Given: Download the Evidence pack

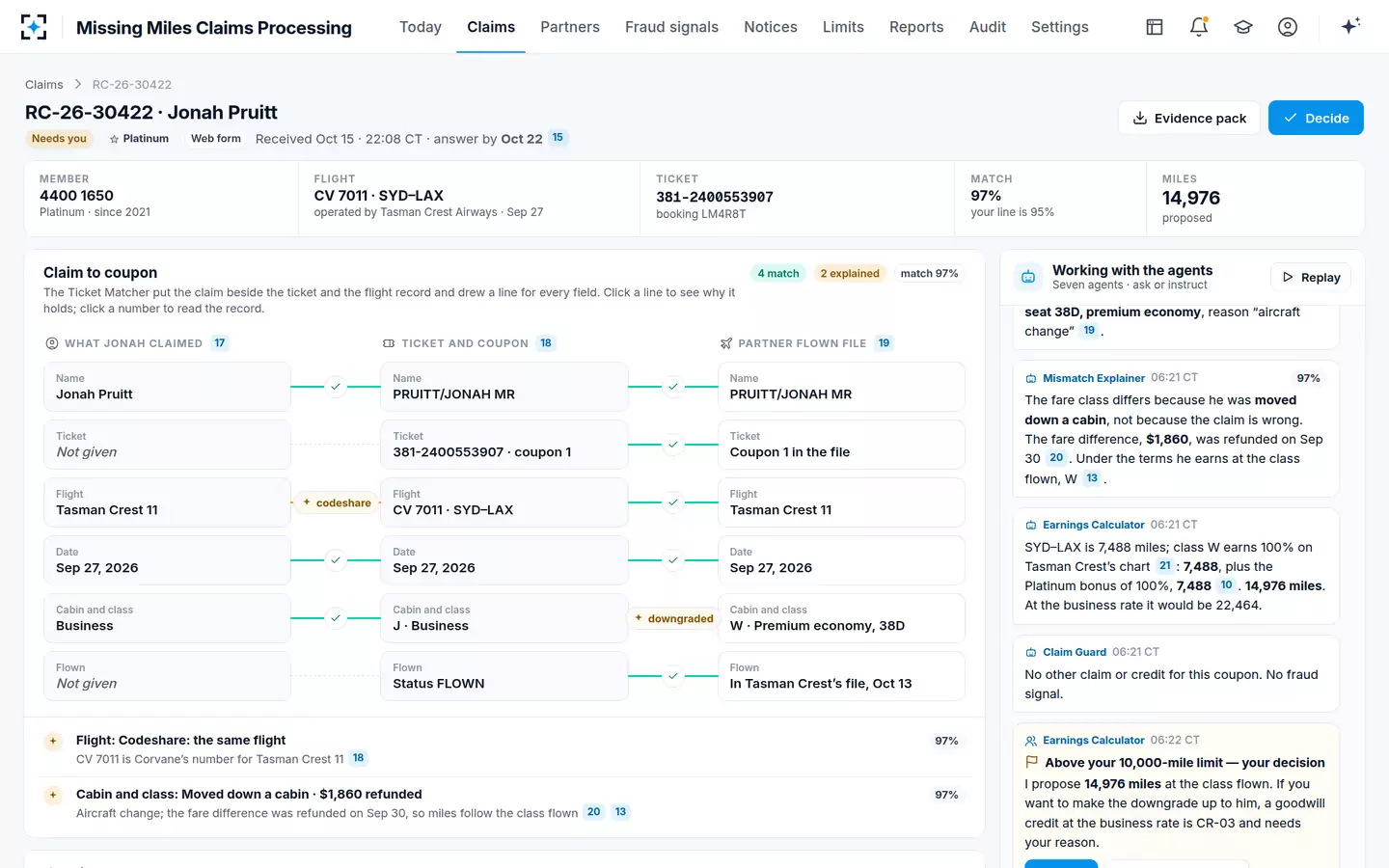Looking at the screenshot, I should (x=1189, y=118).
